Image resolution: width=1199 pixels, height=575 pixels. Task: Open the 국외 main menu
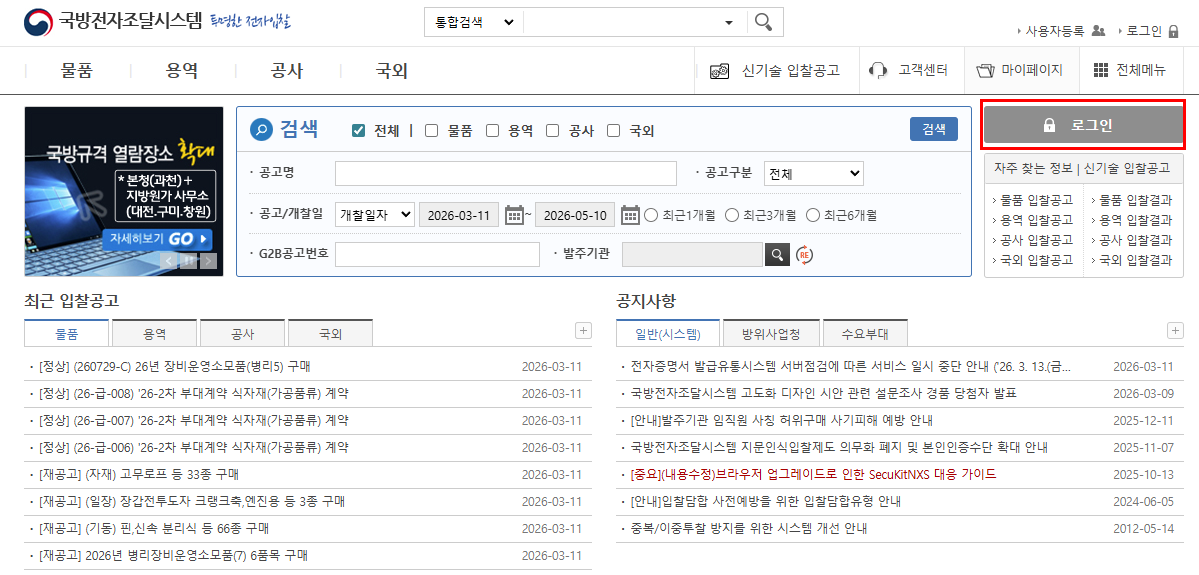(x=392, y=71)
